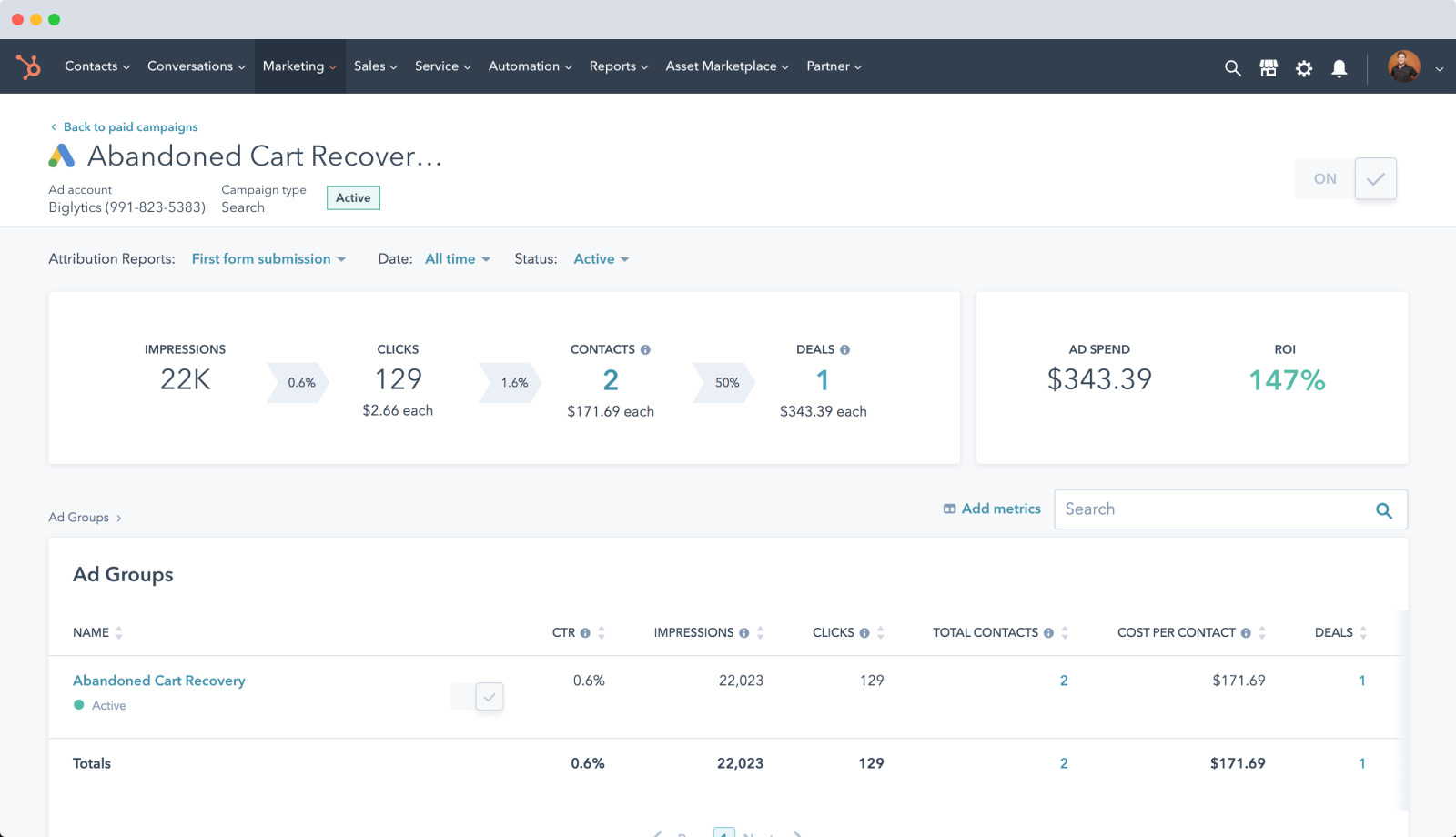Screen dimensions: 1456x837
Task: Open settings gear icon
Action: pos(1304,68)
